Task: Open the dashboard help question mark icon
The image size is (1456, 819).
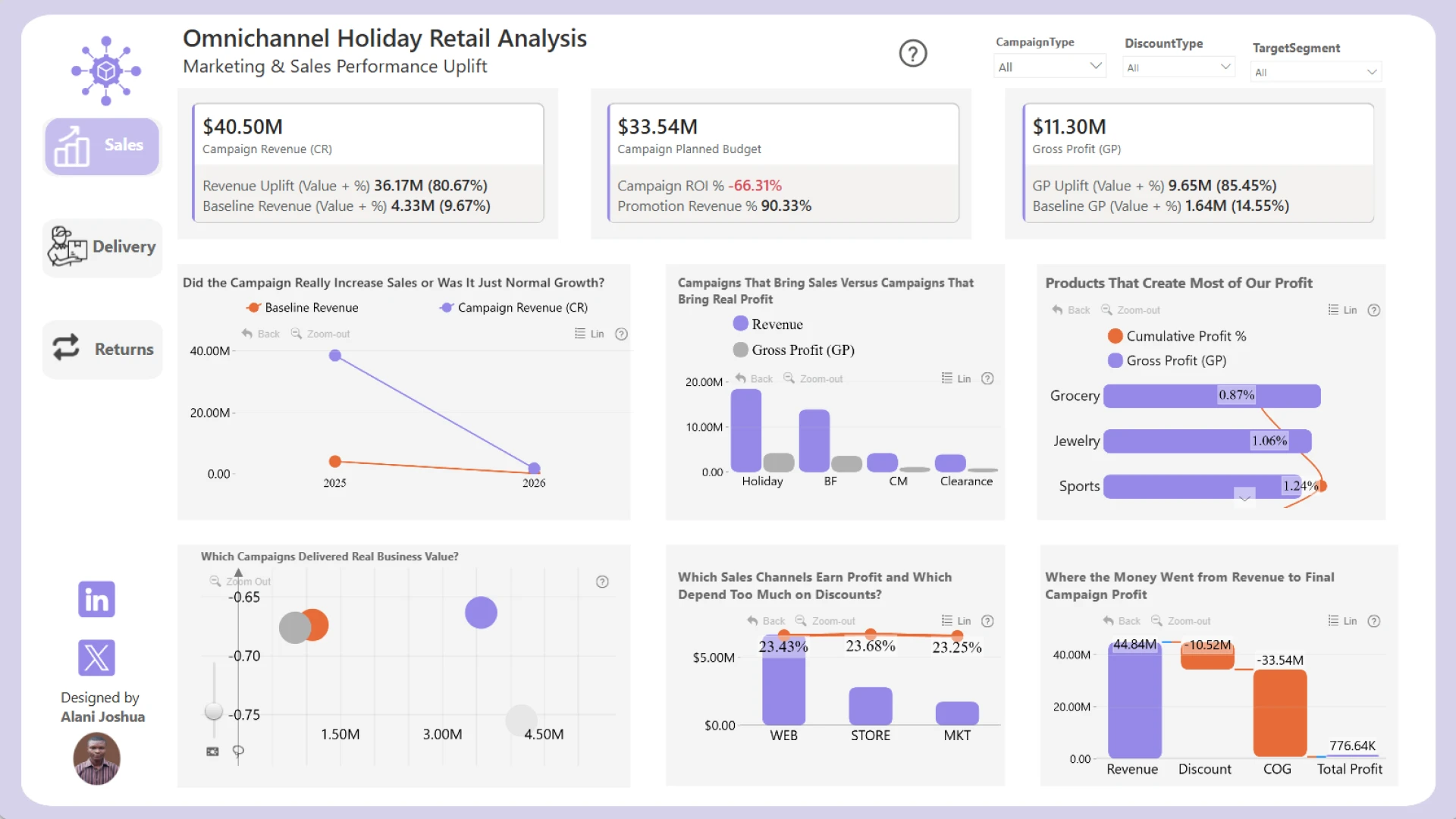Action: click(x=913, y=54)
